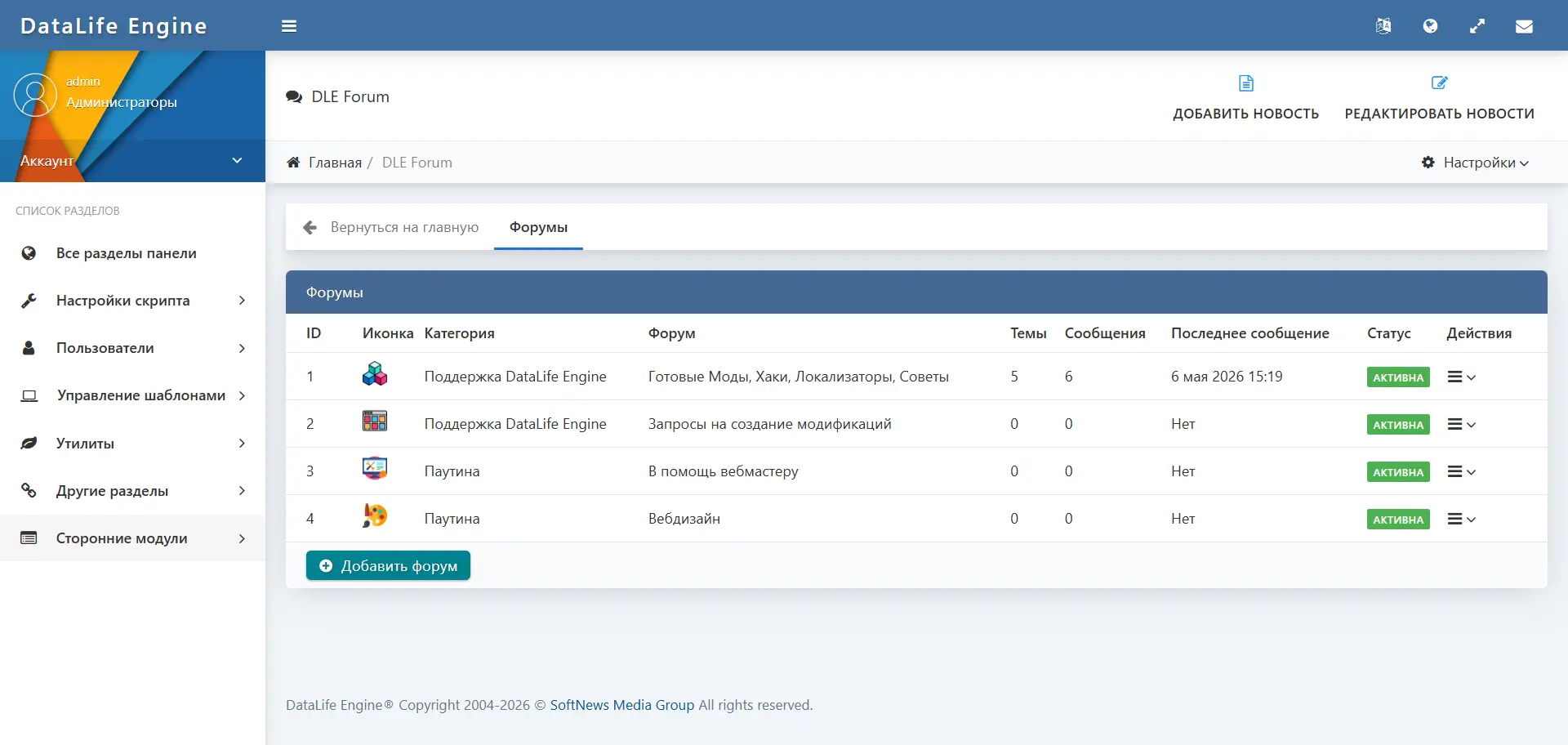Click the Настройки gear icon

pos(1428,163)
